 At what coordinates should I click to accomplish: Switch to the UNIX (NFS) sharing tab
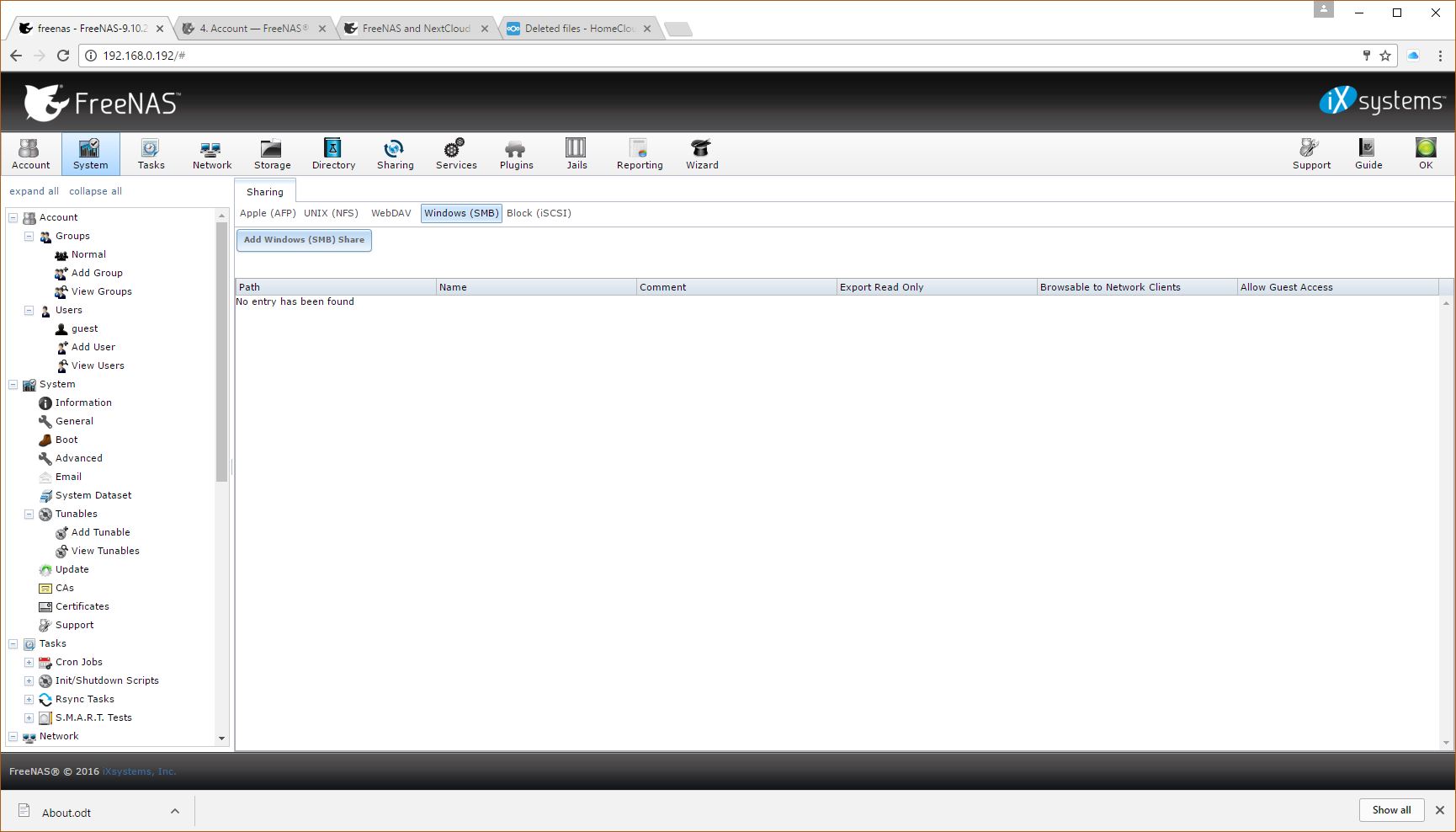(331, 213)
